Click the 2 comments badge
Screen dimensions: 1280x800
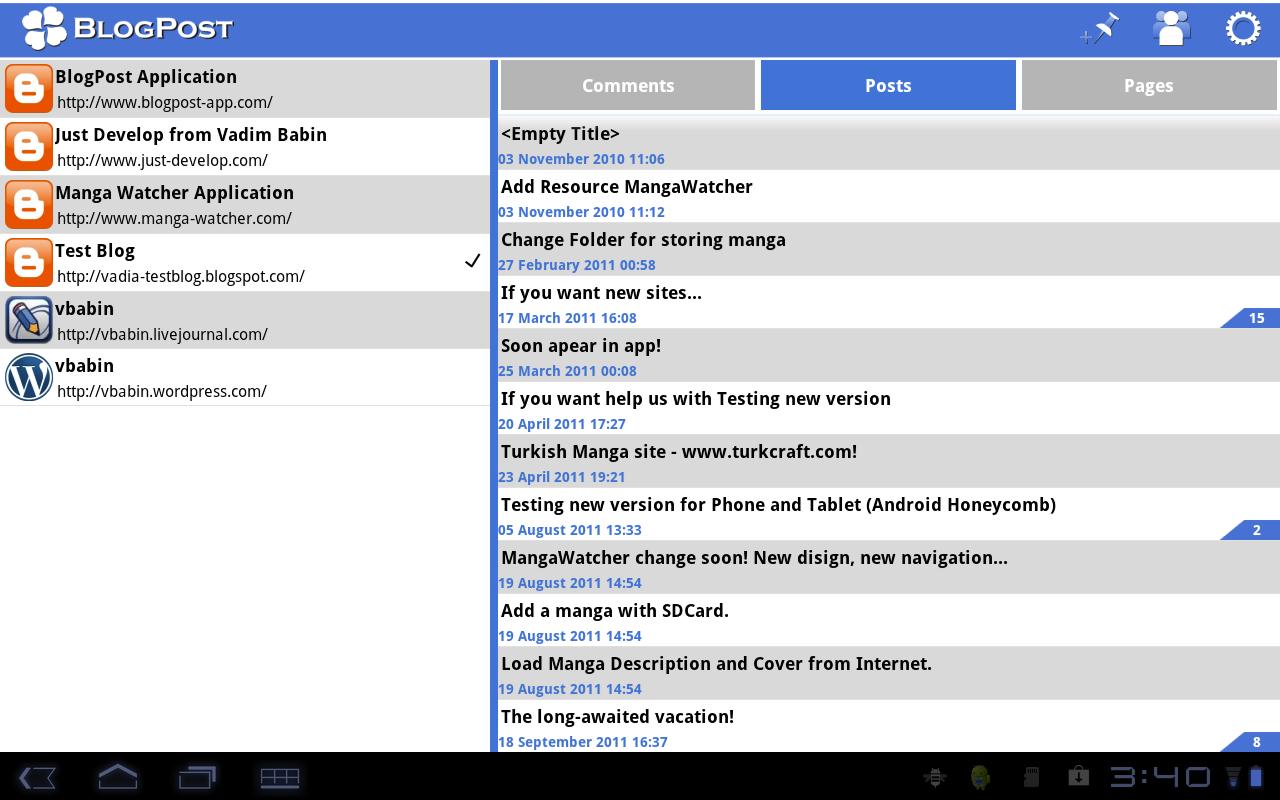point(1252,530)
